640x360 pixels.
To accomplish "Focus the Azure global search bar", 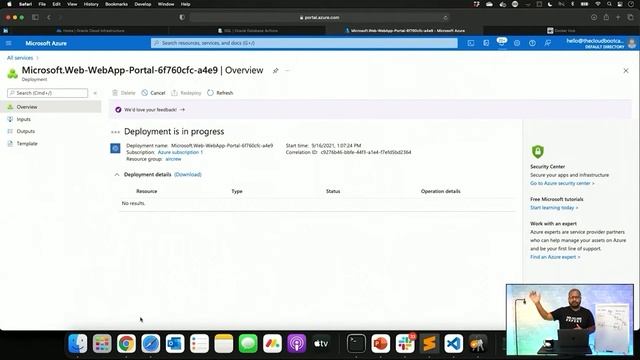I will click(x=304, y=43).
